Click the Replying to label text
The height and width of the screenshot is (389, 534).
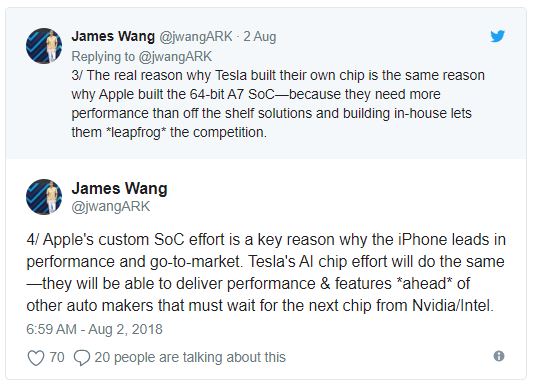103,57
